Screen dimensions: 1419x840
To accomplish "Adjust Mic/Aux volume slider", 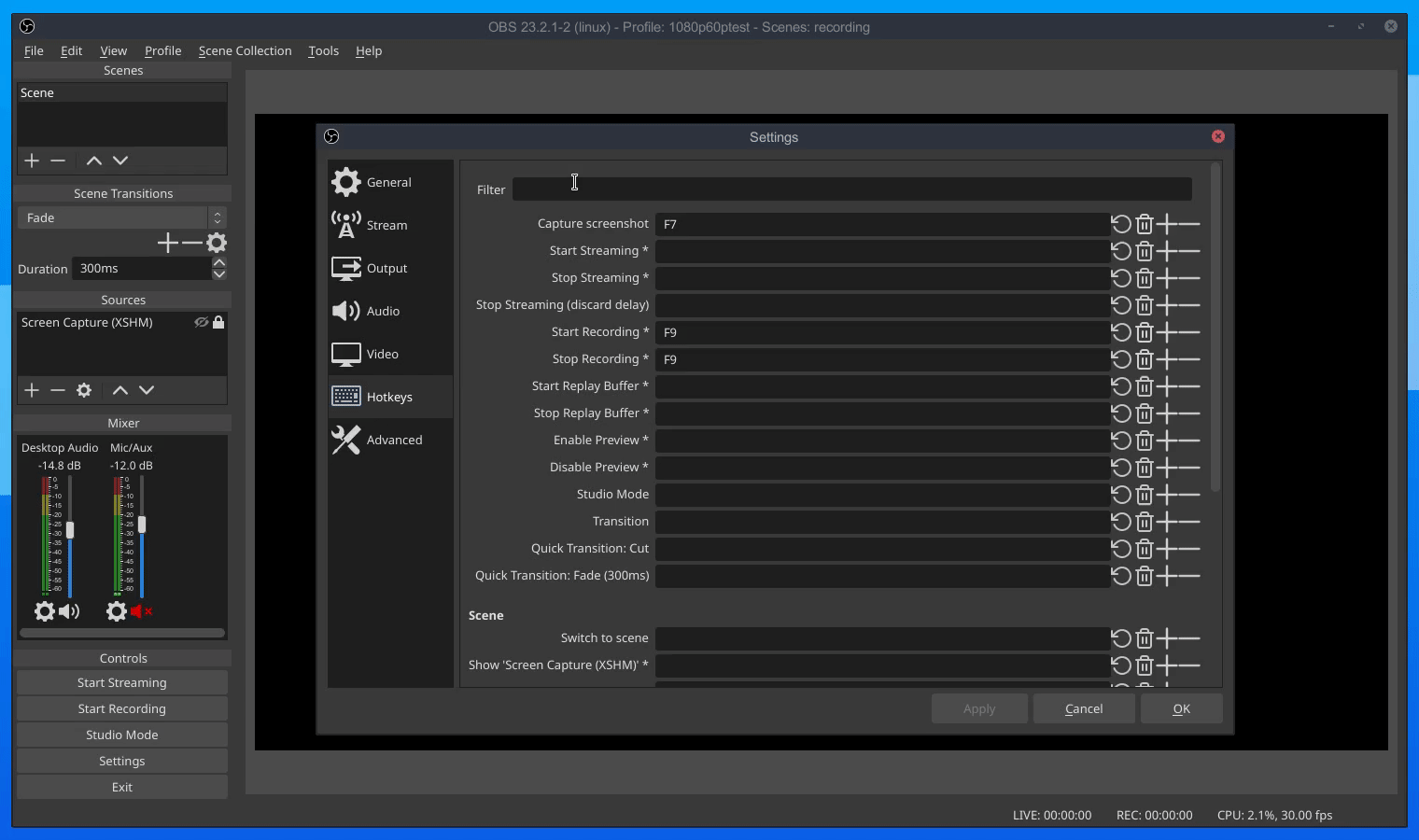I will pos(142,525).
